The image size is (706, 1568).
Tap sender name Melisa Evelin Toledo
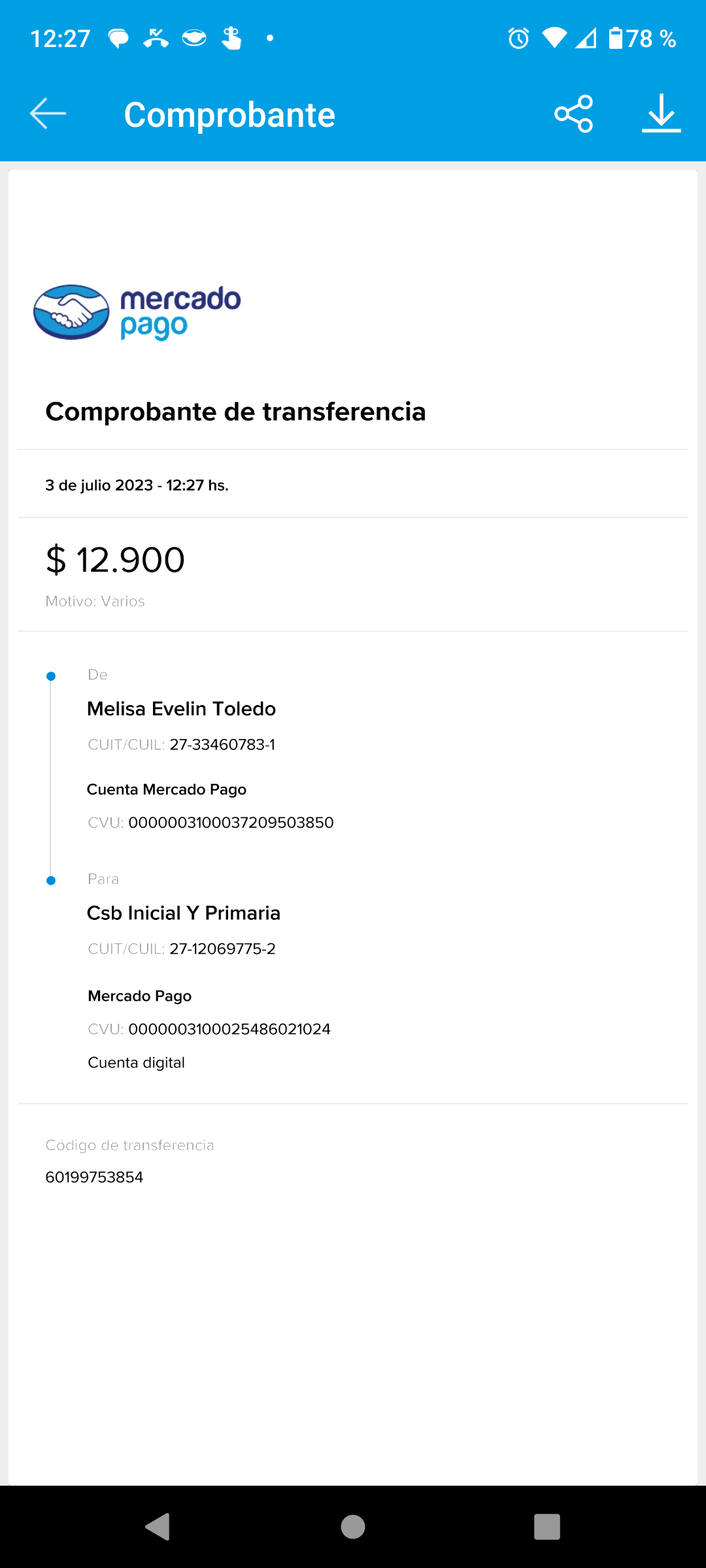coord(181,709)
